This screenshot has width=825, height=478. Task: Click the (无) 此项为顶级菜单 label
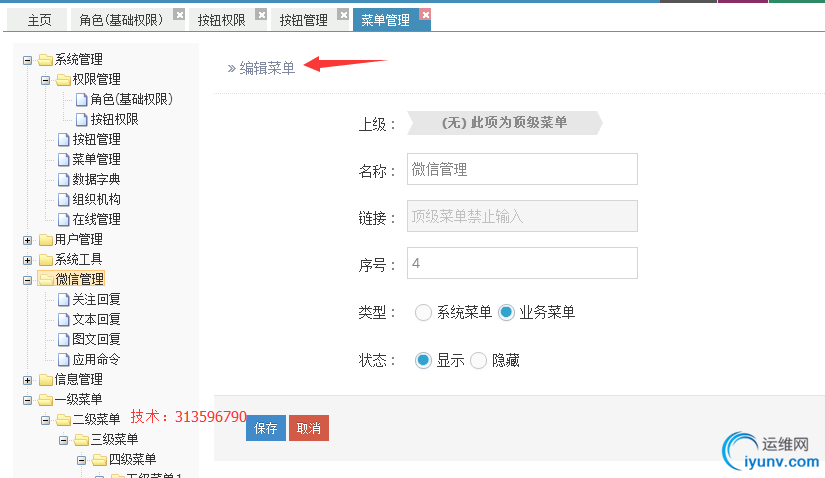pos(504,123)
